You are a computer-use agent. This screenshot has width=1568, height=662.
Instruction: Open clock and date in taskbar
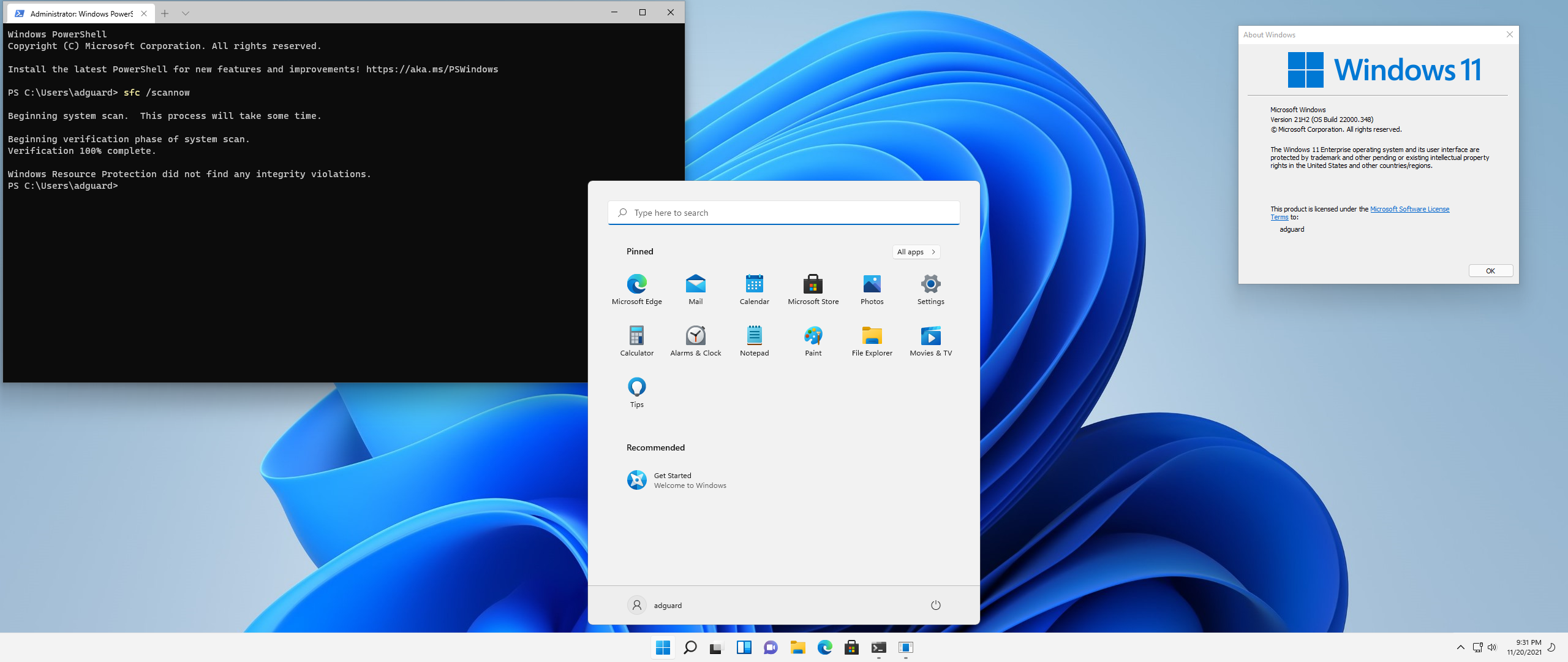click(1524, 647)
